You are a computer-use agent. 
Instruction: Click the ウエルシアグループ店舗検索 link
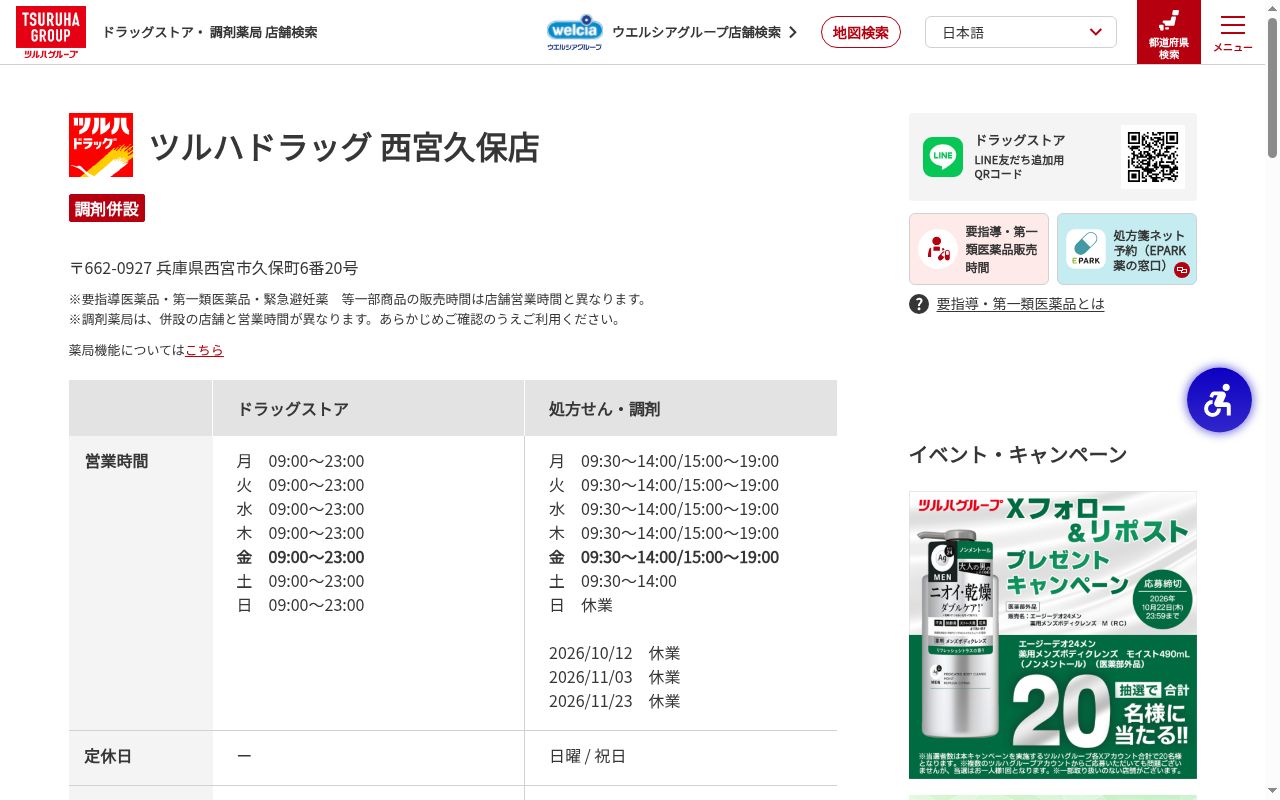[705, 32]
